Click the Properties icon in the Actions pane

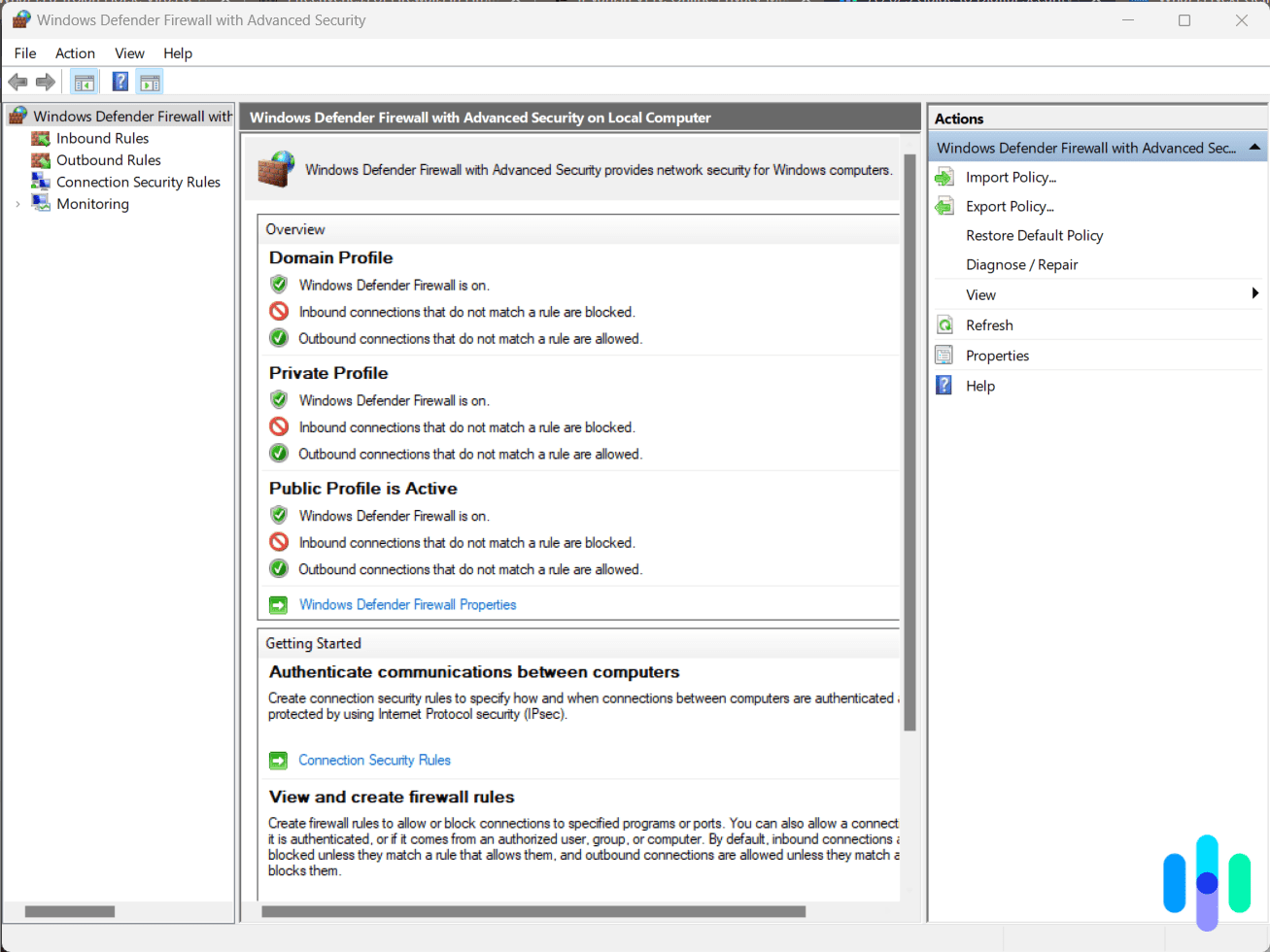pyautogui.click(x=944, y=355)
